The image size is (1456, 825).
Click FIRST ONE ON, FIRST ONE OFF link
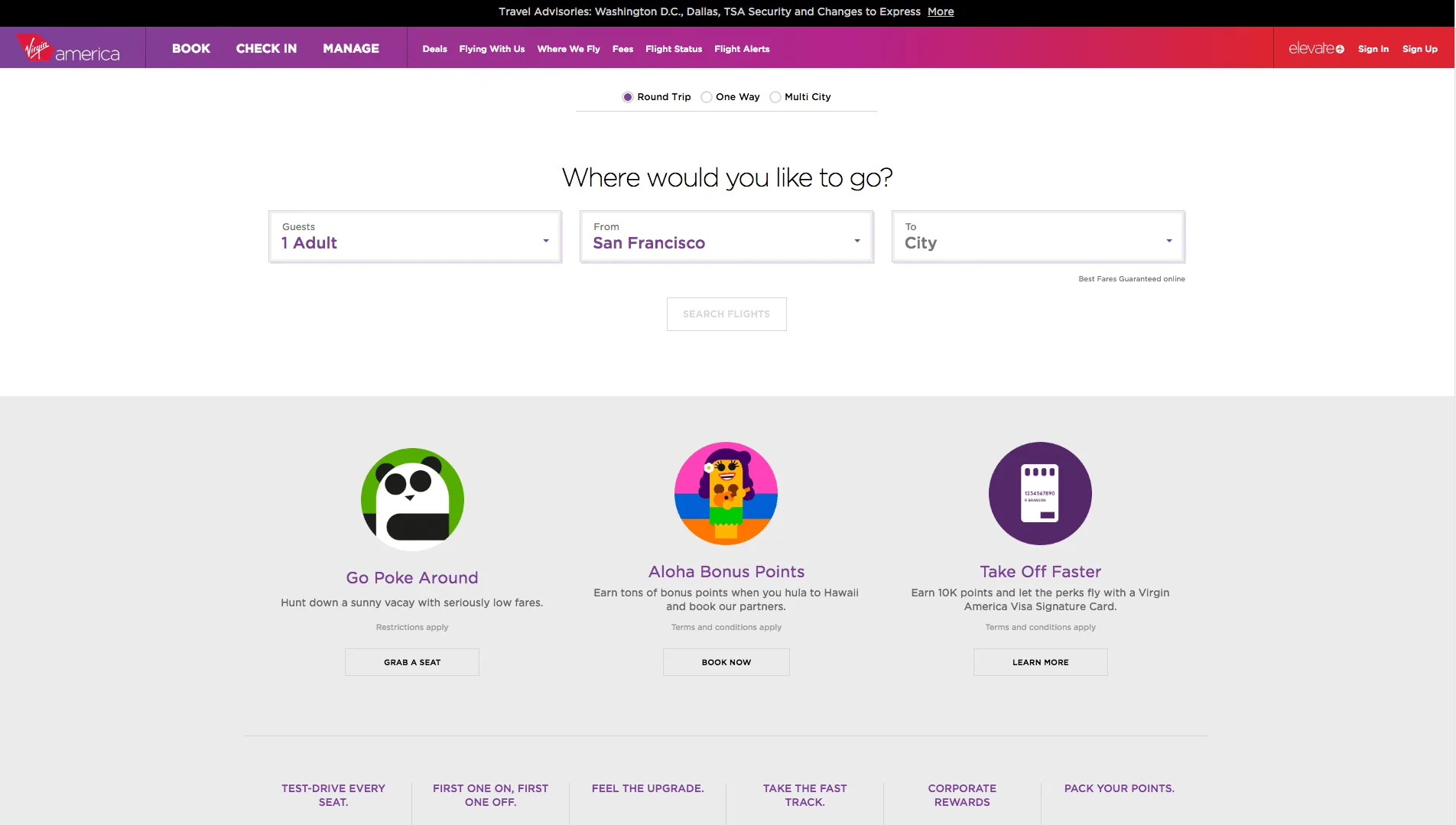coord(491,795)
